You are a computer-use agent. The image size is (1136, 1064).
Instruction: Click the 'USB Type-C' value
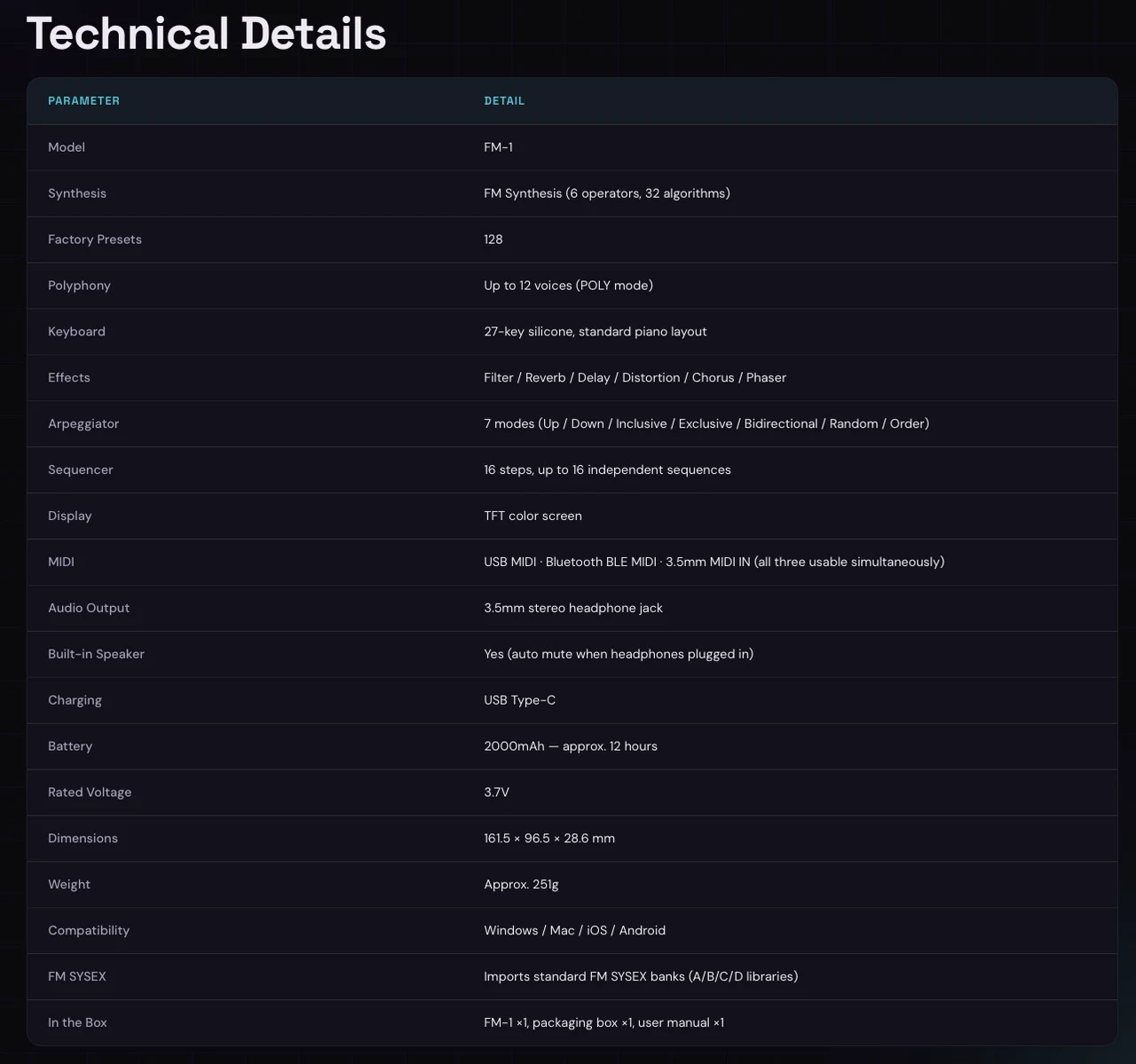click(x=519, y=701)
